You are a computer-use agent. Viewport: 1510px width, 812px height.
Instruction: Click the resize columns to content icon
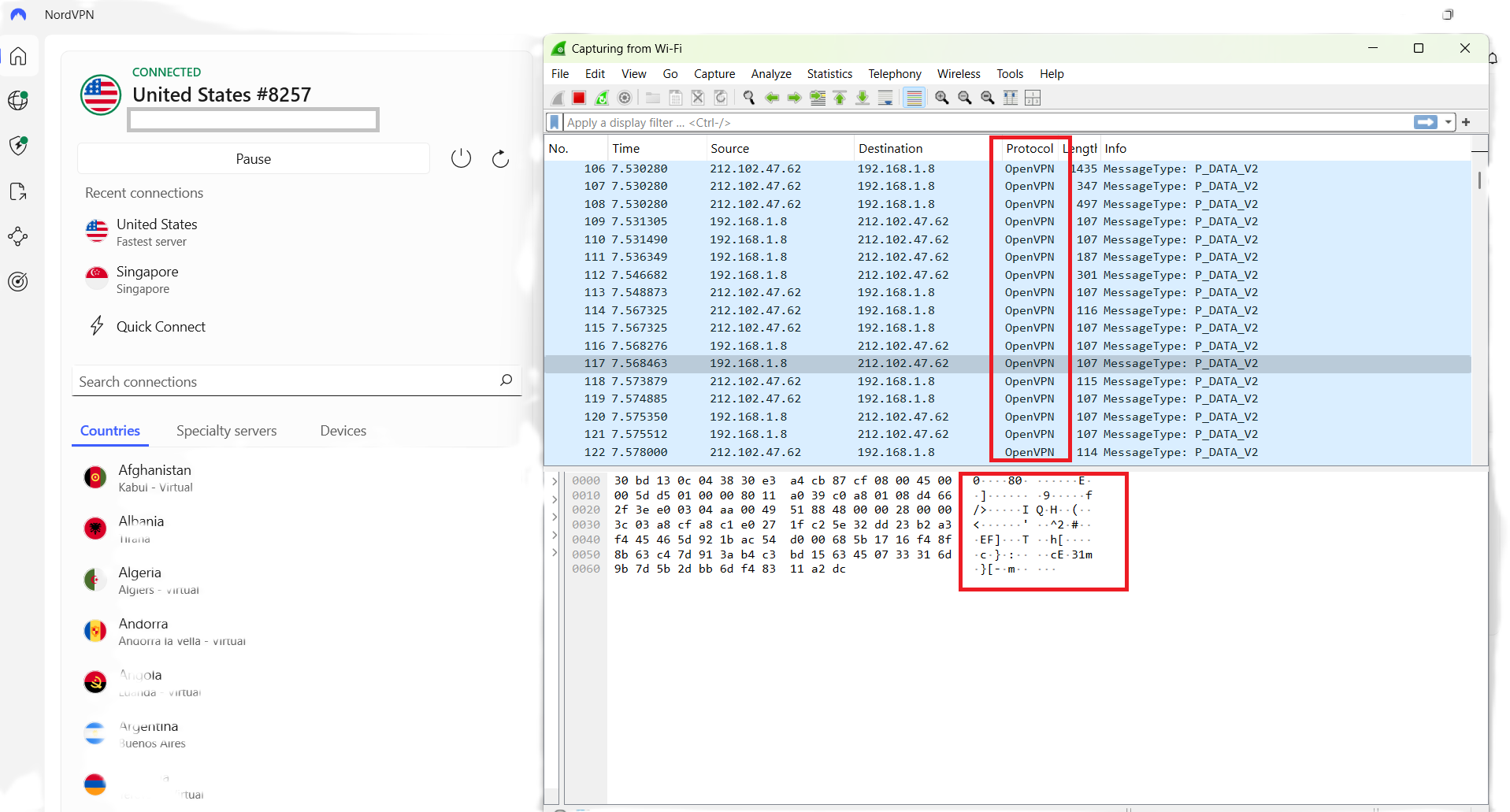click(1011, 98)
